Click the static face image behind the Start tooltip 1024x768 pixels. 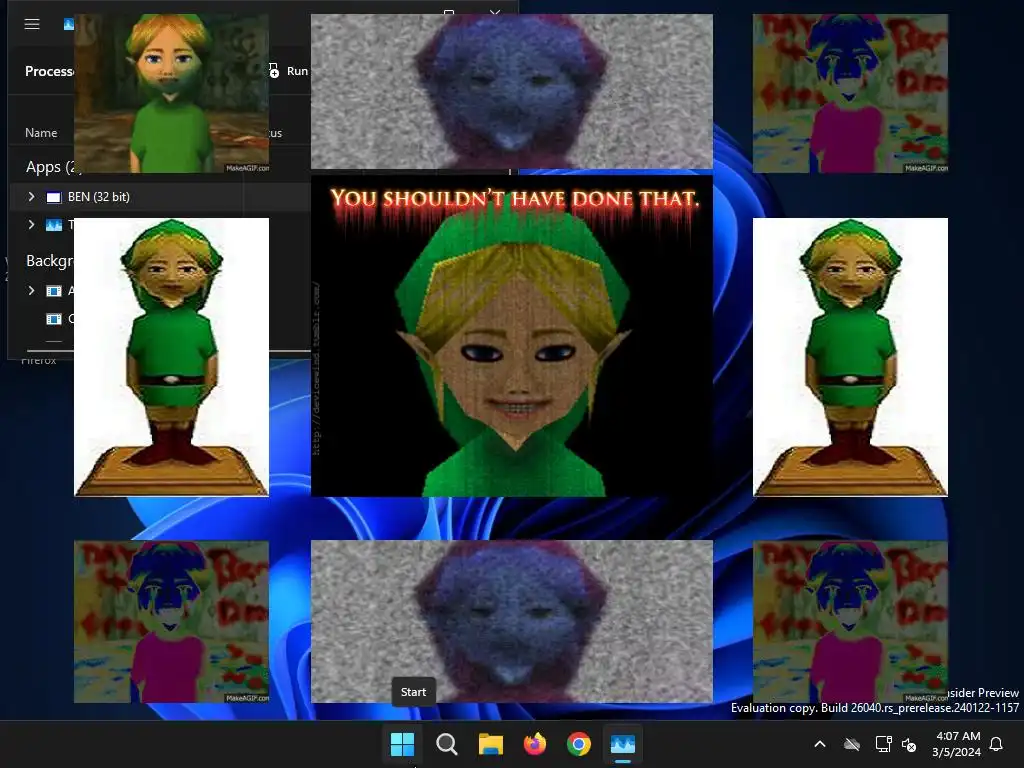(x=512, y=621)
